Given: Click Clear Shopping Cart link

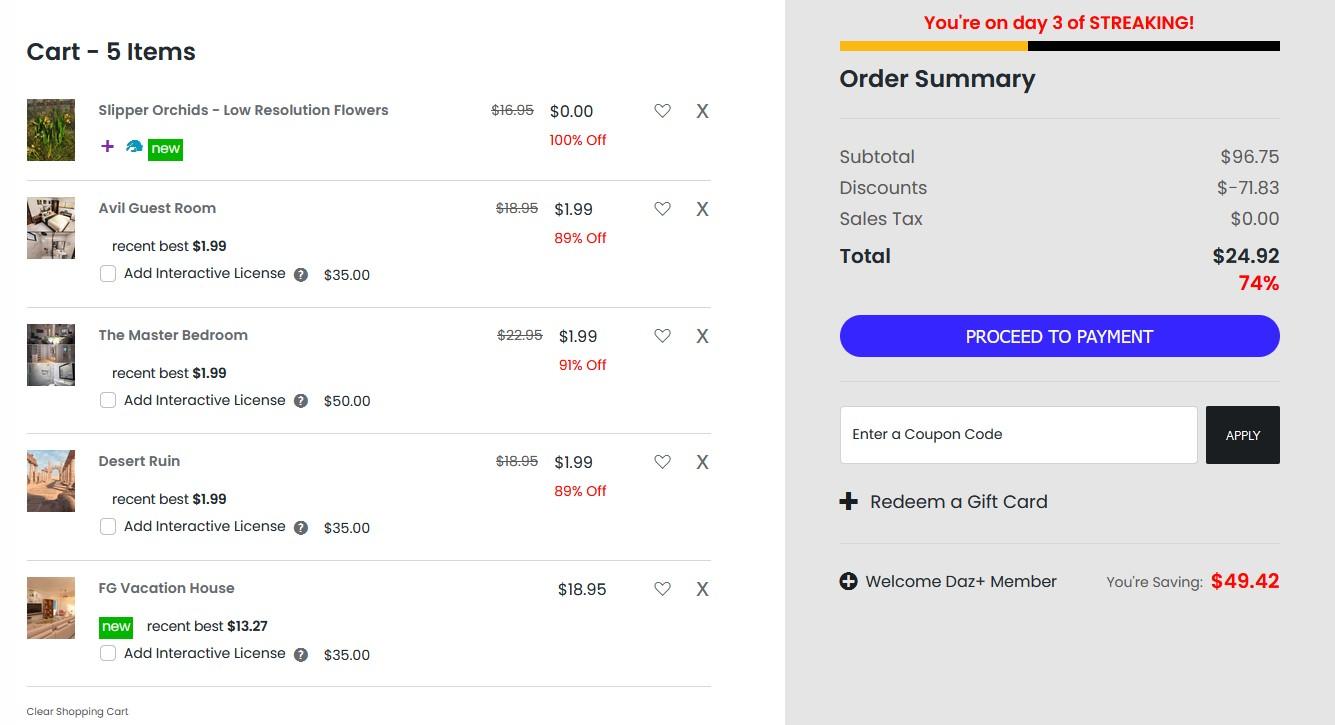Looking at the screenshot, I should pyautogui.click(x=77, y=712).
